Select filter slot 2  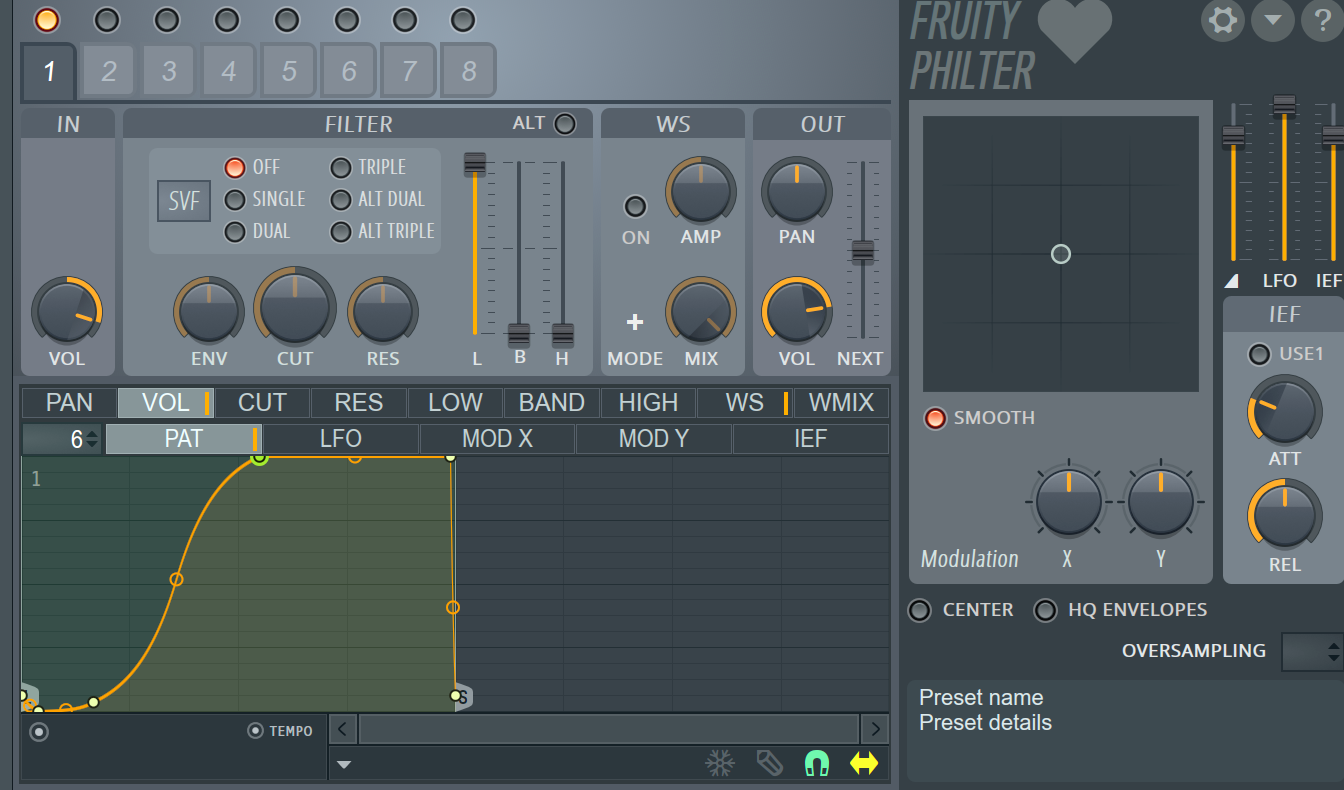(109, 71)
